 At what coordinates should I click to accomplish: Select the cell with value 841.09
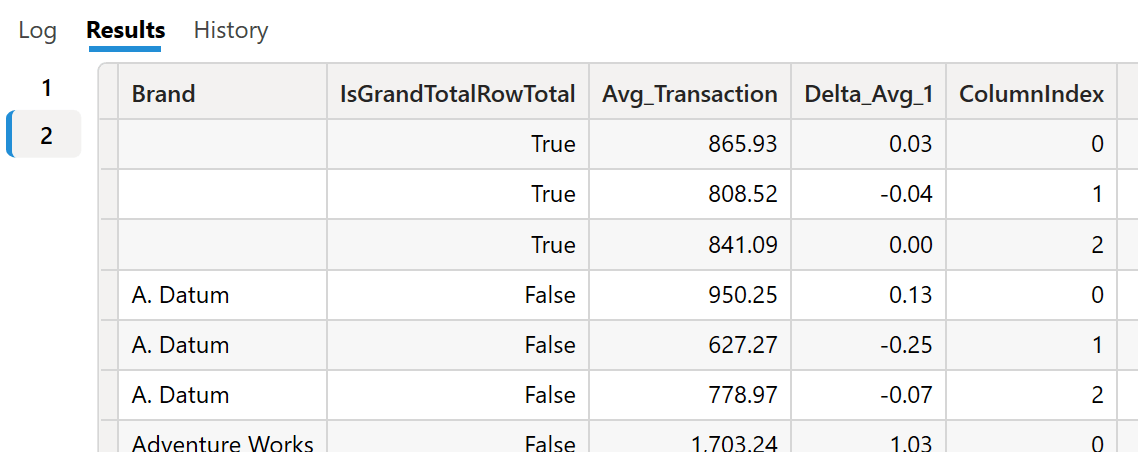[690, 245]
